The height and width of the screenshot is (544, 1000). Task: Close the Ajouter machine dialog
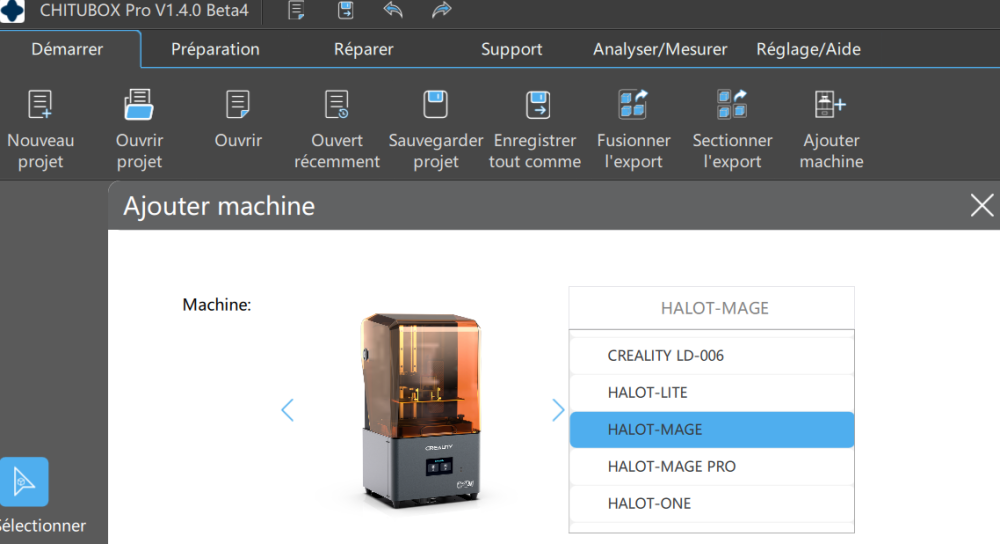click(x=982, y=205)
